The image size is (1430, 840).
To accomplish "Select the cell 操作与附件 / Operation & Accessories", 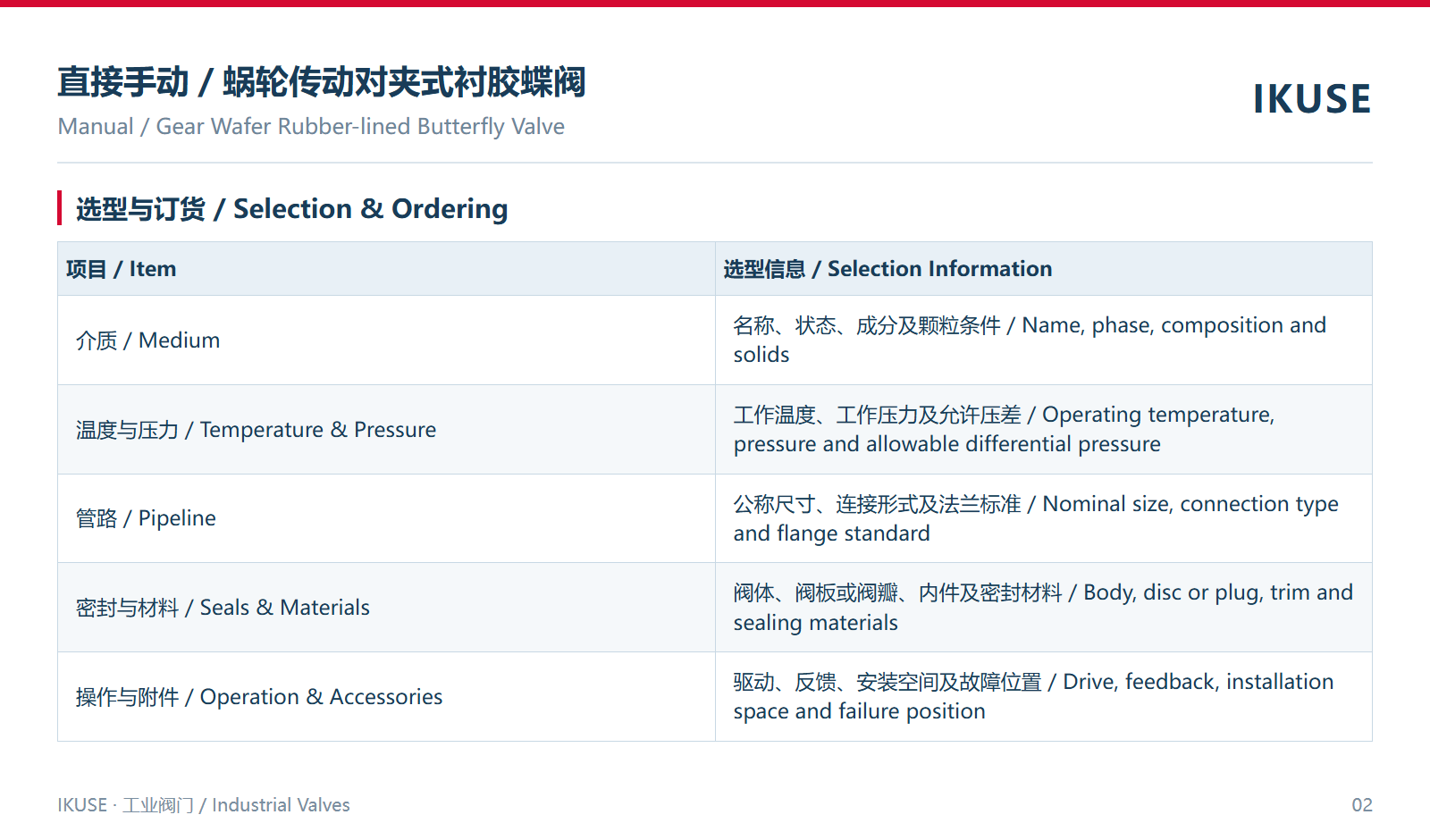I will [386, 697].
